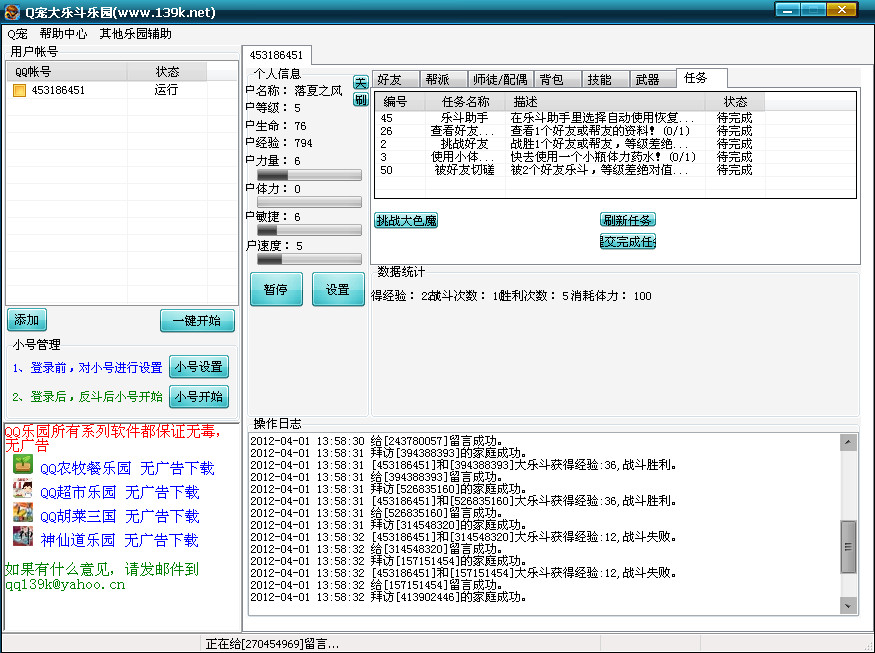Open the Q宠 menu
Screen dimensions: 875x653
tap(17, 34)
